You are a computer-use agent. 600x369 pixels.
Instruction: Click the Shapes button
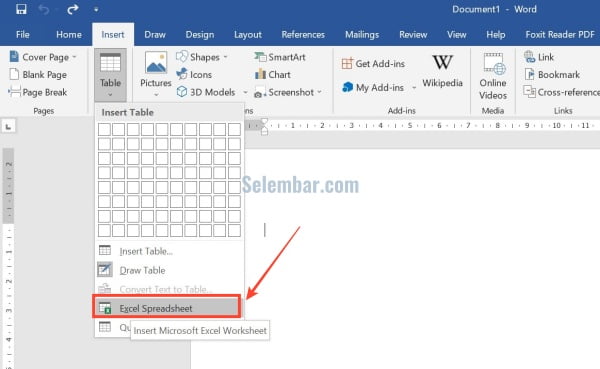198,57
